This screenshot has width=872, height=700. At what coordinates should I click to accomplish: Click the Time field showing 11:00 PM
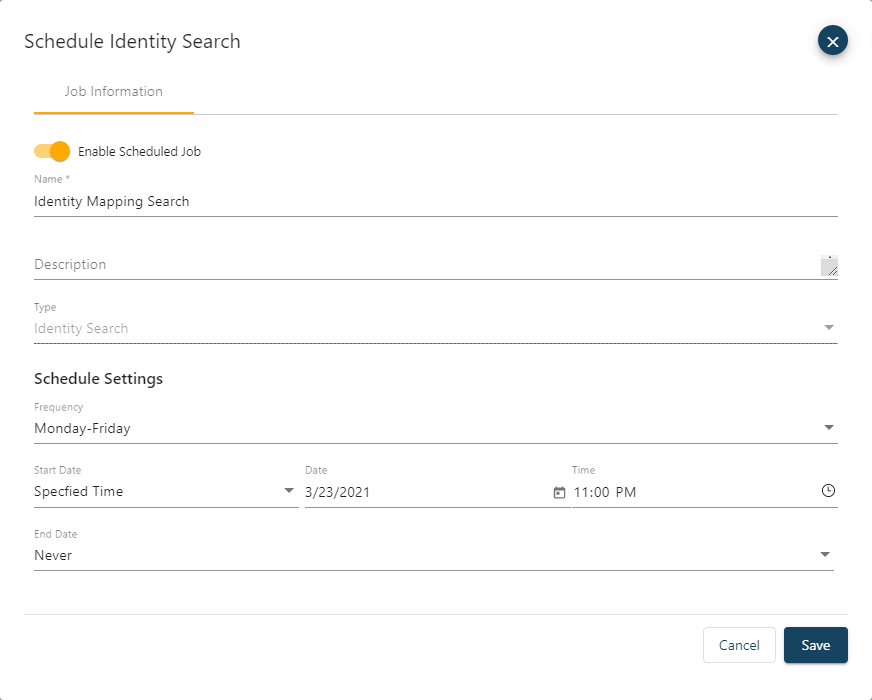click(x=690, y=492)
